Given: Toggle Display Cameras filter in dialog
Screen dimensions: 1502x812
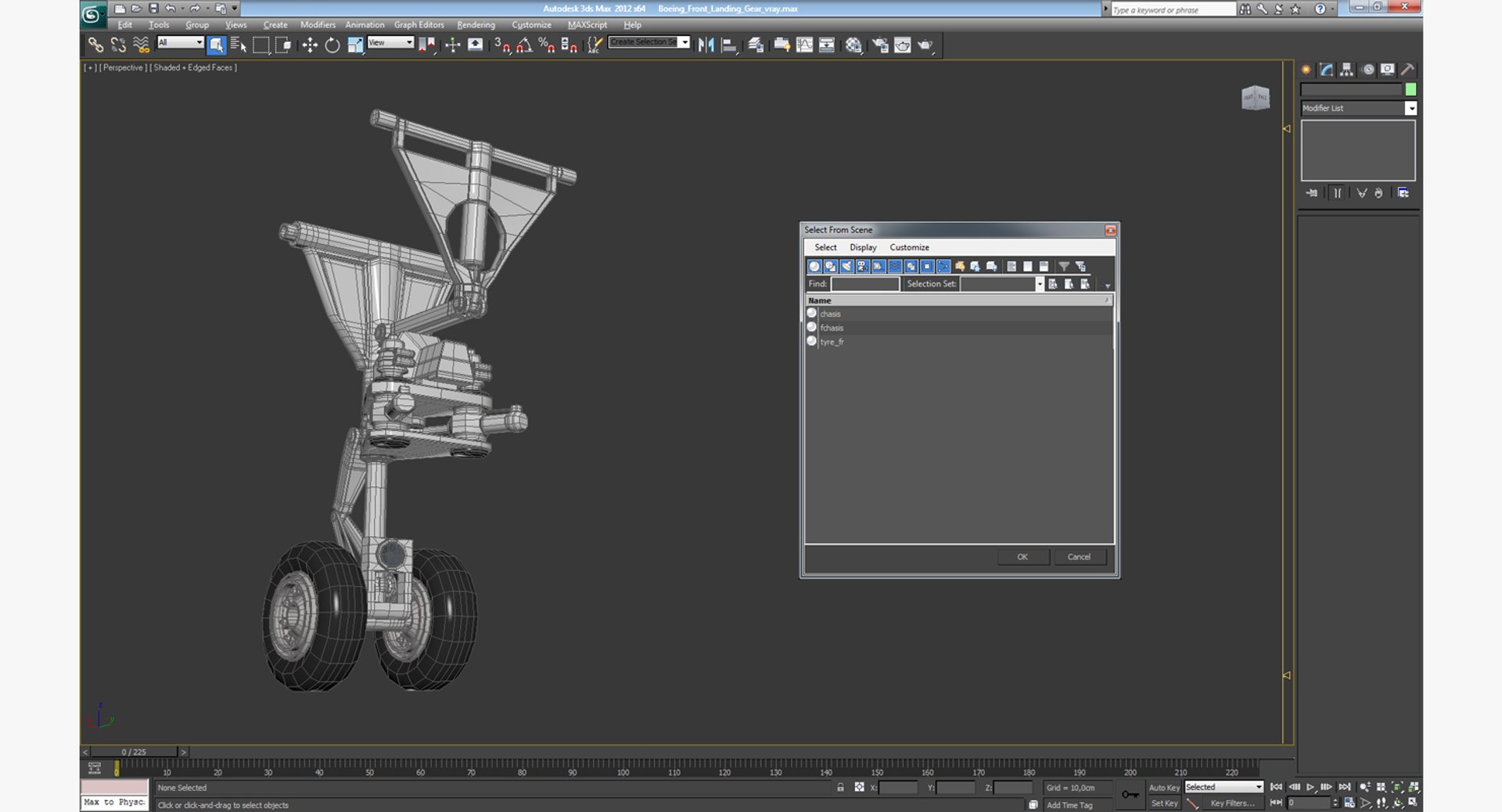Looking at the screenshot, I should [863, 266].
